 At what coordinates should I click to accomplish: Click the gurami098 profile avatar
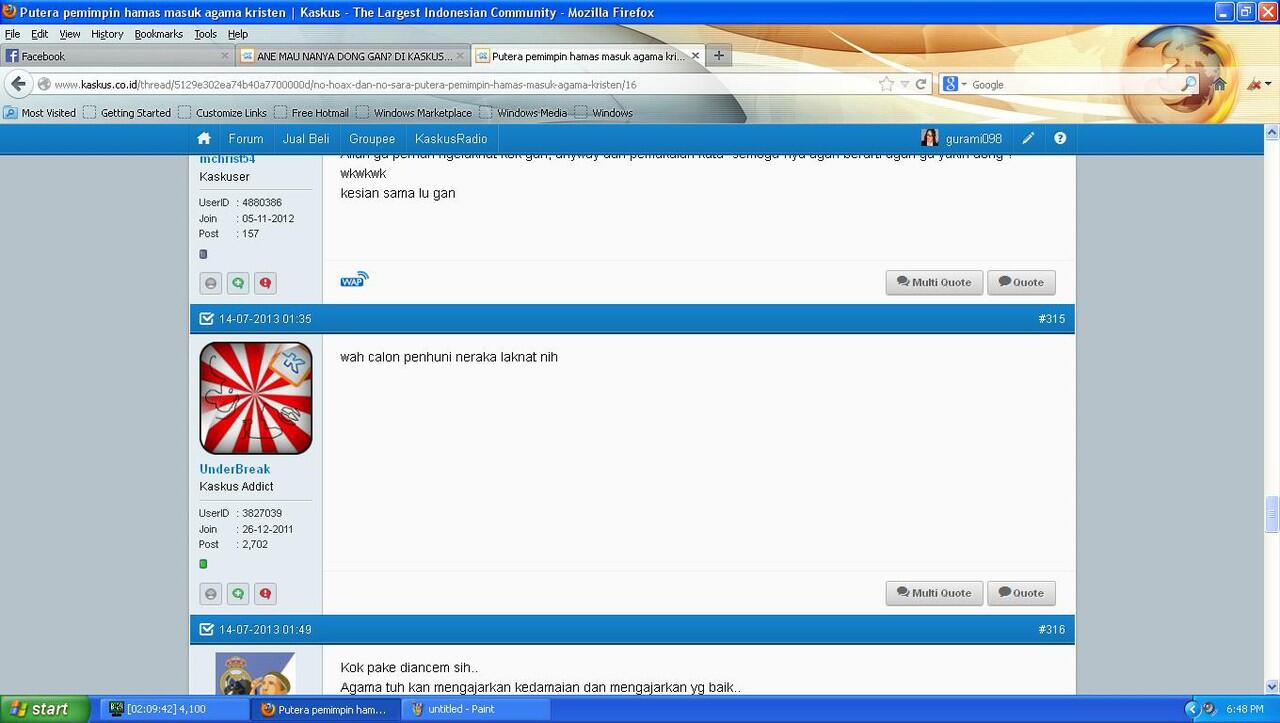click(x=930, y=139)
